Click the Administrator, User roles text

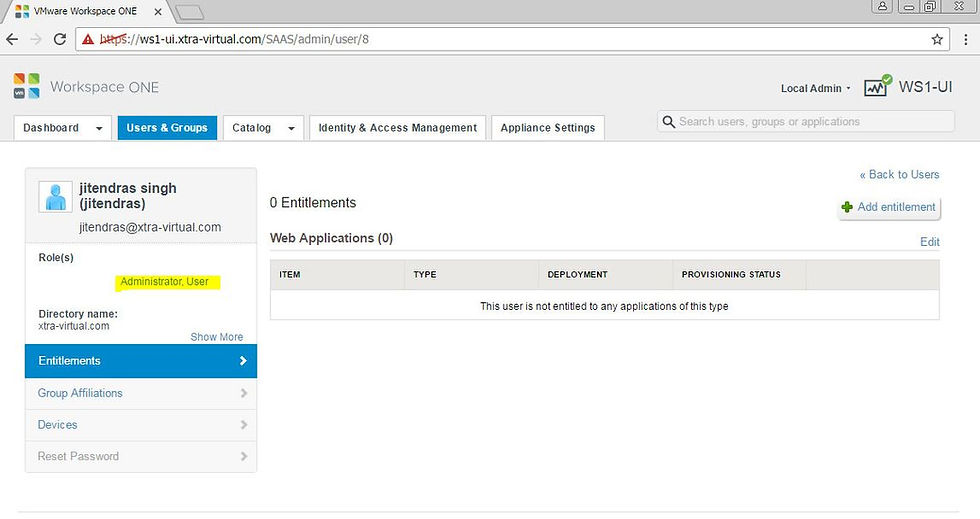click(x=164, y=281)
